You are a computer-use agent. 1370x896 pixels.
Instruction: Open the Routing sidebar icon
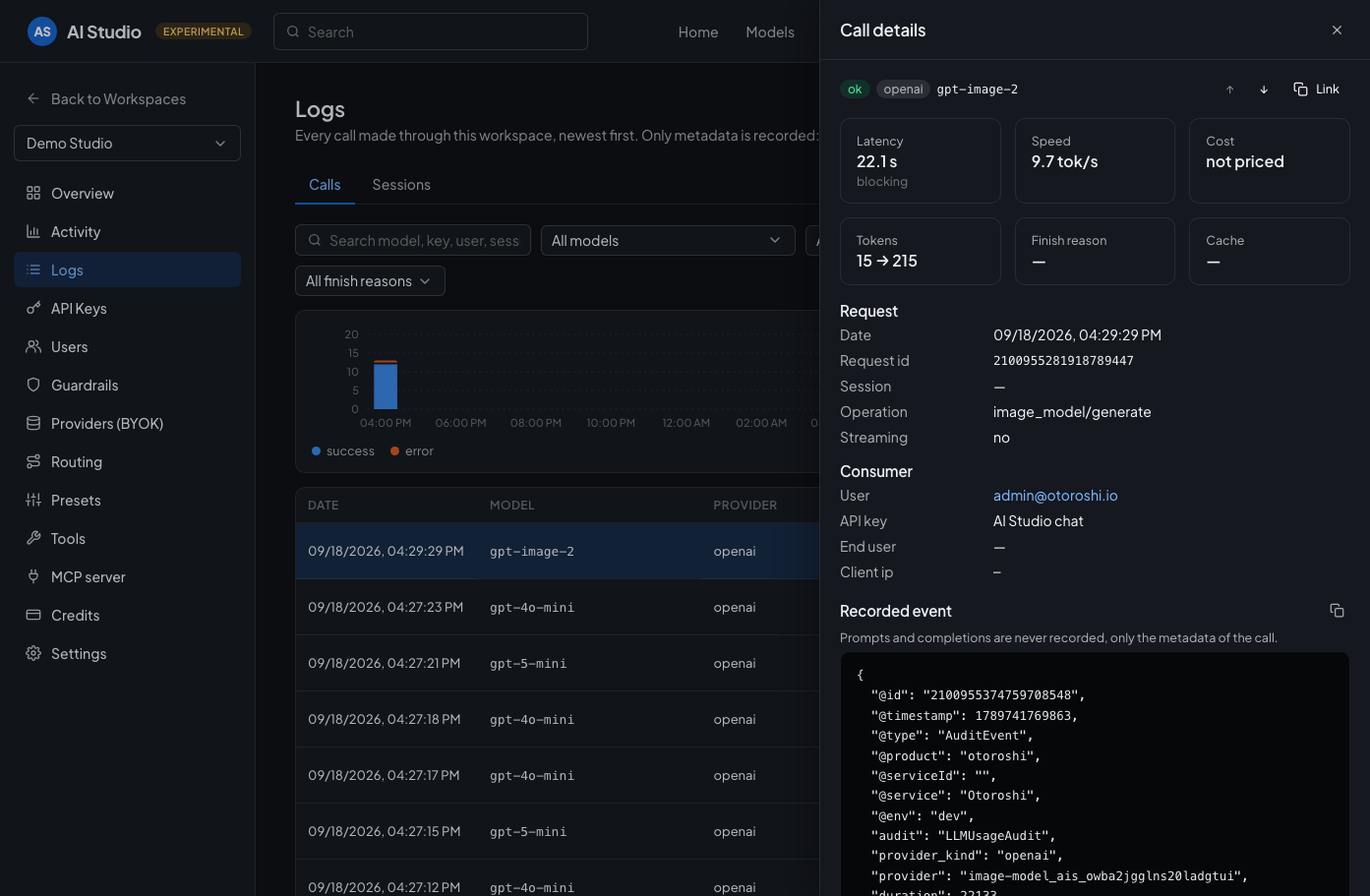point(33,461)
